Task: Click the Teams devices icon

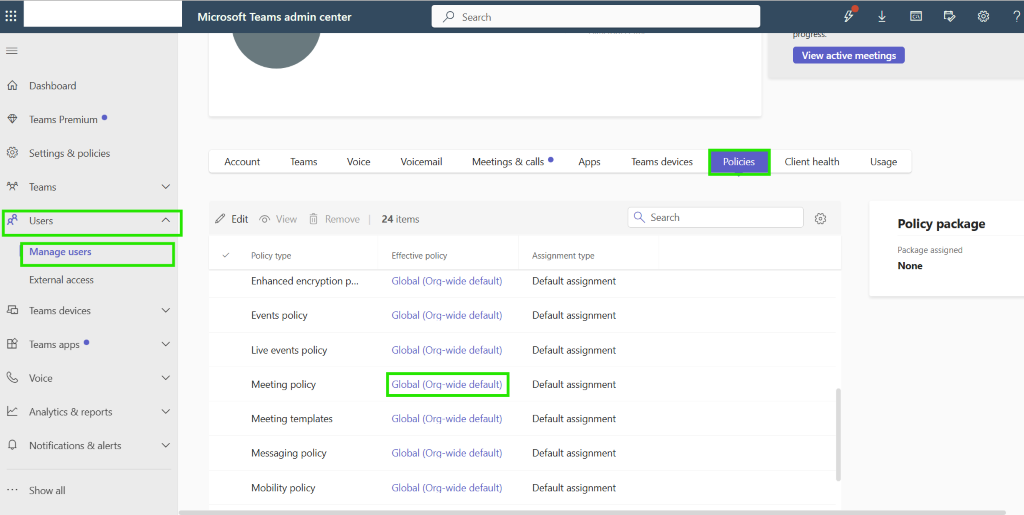Action: 12,310
